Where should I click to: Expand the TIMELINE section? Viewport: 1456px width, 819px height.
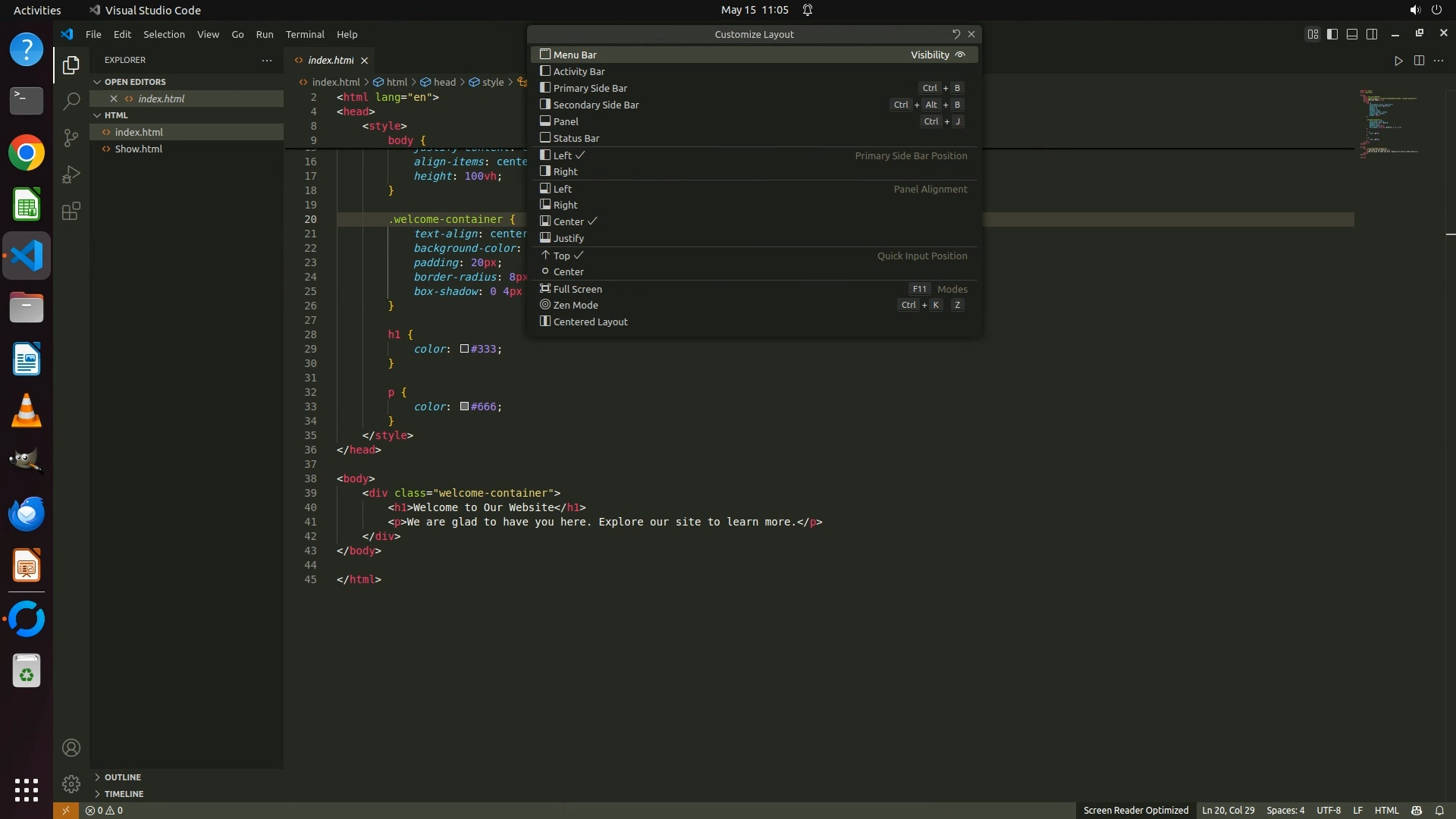coord(124,794)
